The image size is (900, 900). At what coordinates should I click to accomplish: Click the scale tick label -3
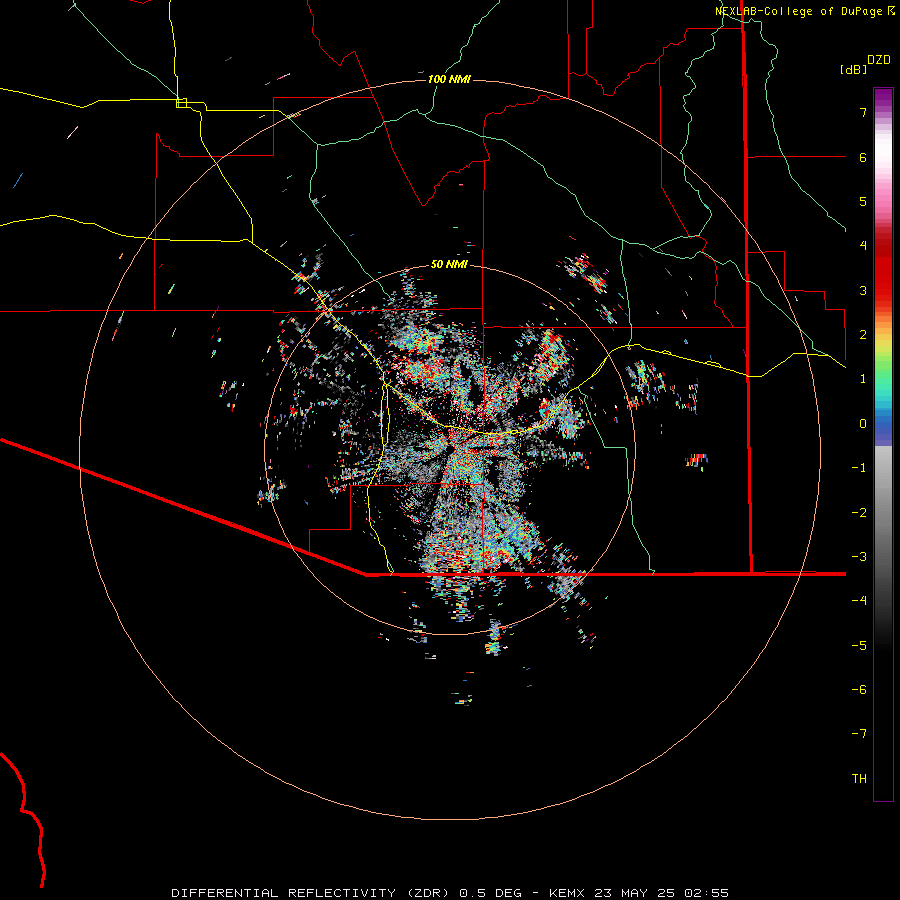[x=859, y=557]
